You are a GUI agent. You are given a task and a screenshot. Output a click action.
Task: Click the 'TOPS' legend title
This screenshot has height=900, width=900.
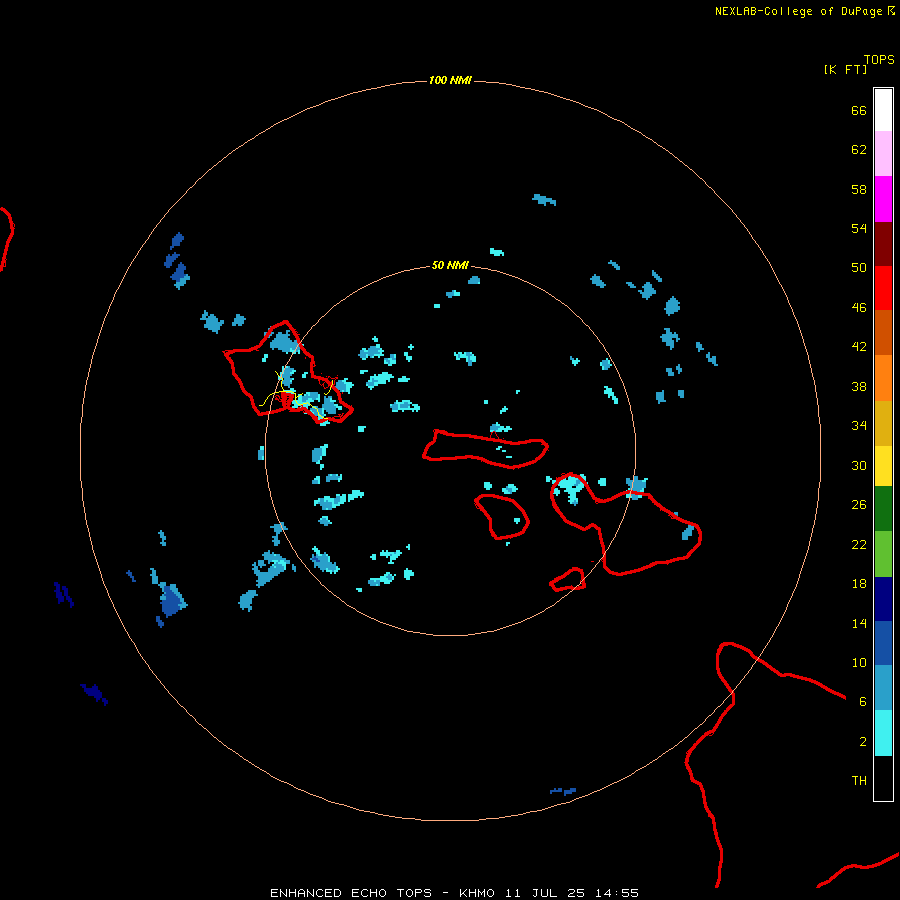[x=879, y=59]
